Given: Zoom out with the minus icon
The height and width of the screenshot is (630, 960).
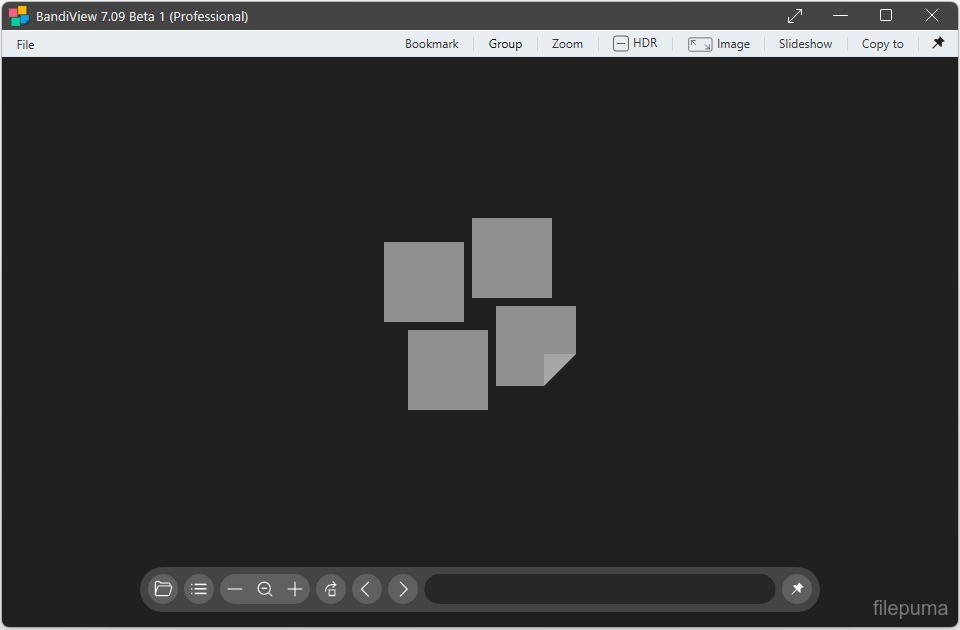Looking at the screenshot, I should [x=235, y=589].
